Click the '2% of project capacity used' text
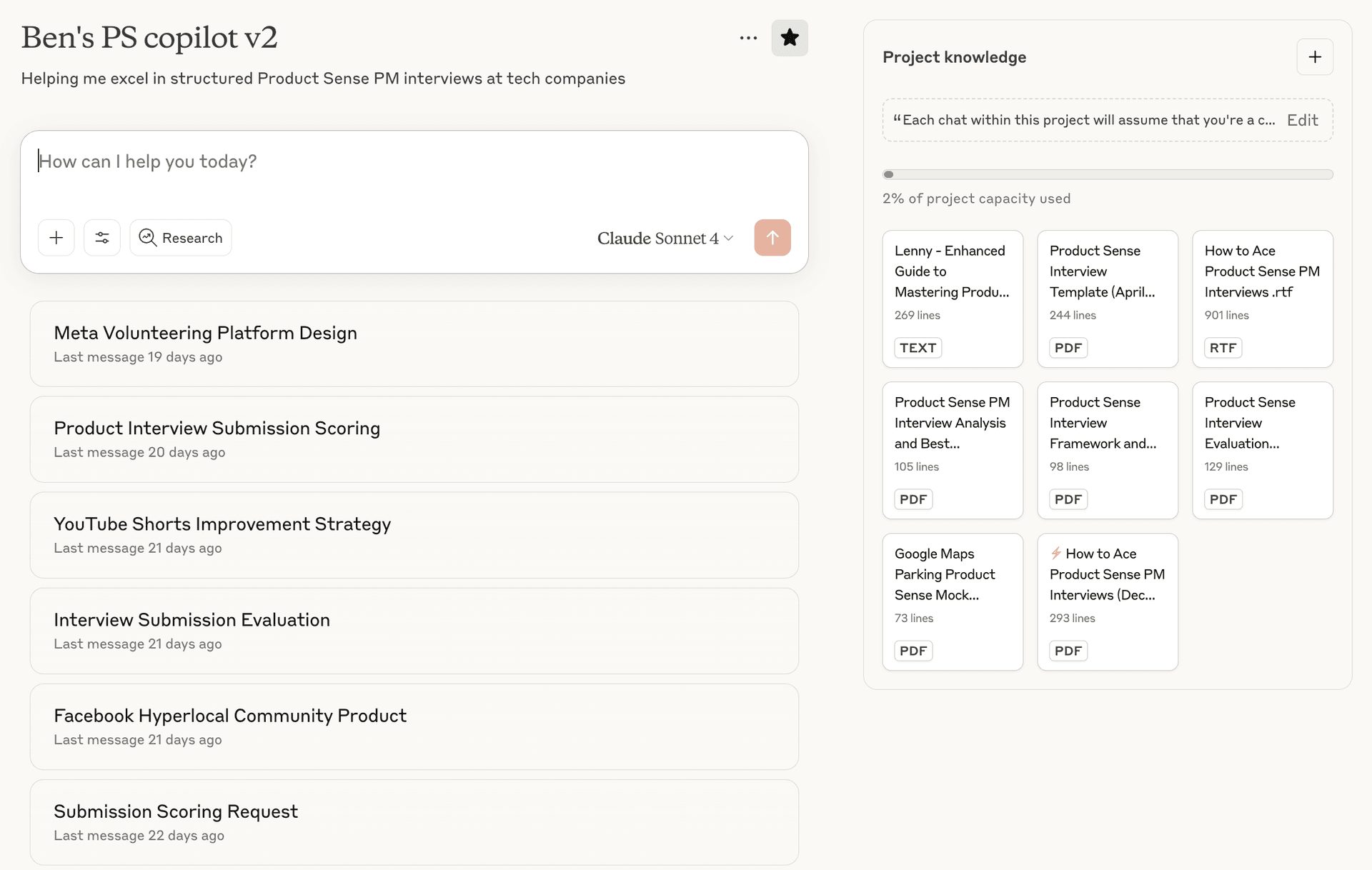 tap(976, 199)
